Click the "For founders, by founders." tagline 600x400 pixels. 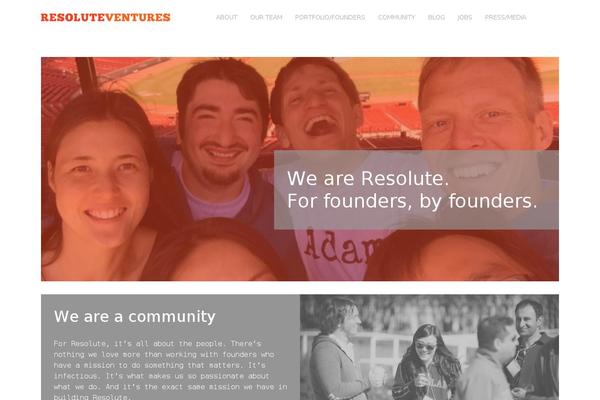coord(412,201)
